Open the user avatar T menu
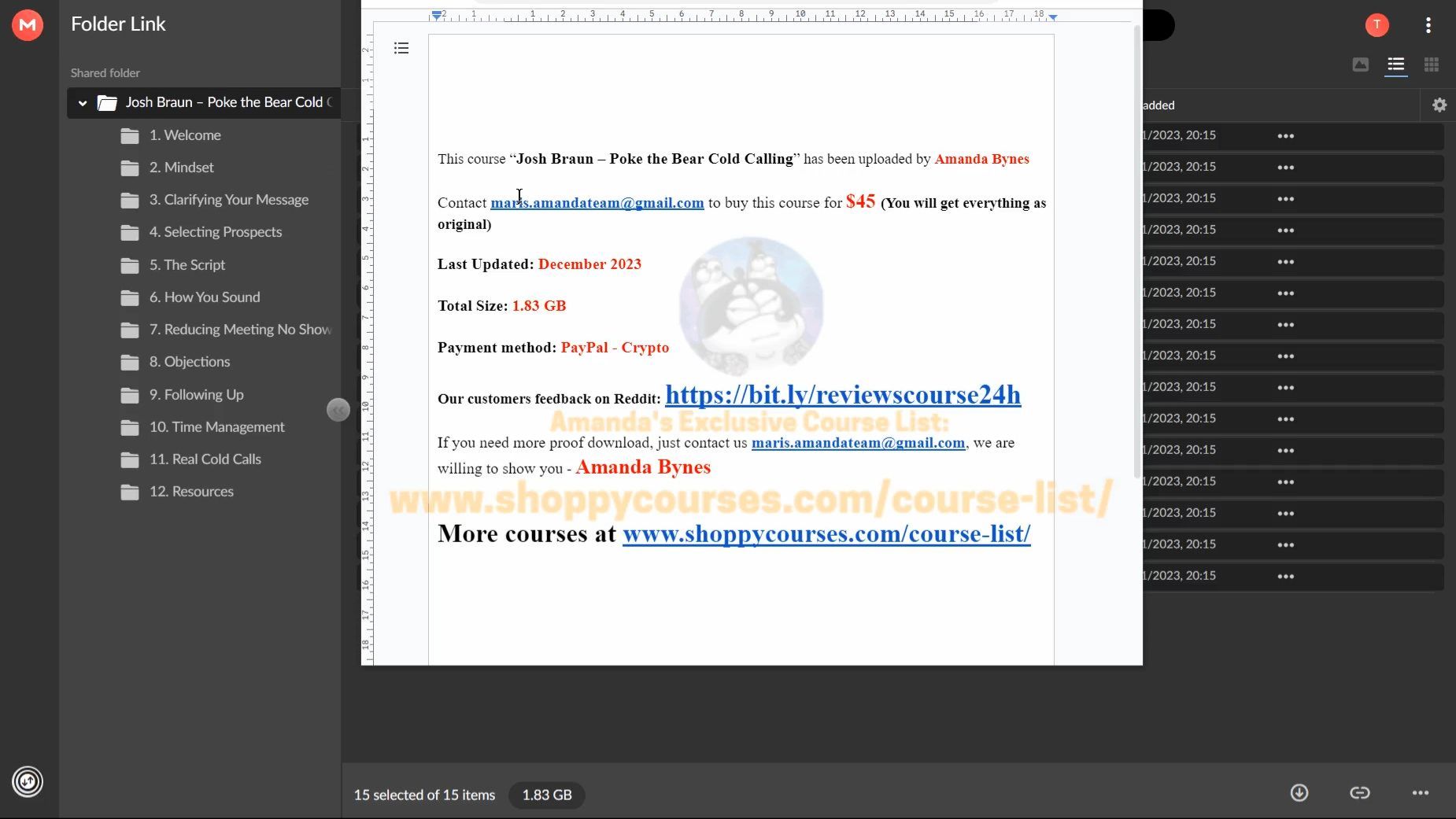The image size is (1456, 819). [x=1377, y=25]
